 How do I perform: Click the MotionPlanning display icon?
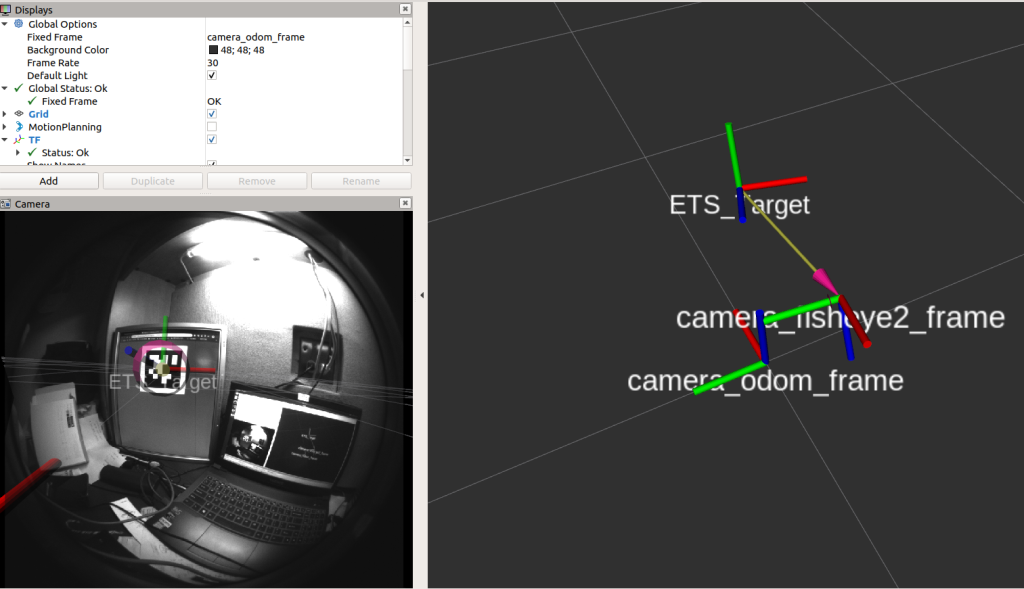click(19, 127)
